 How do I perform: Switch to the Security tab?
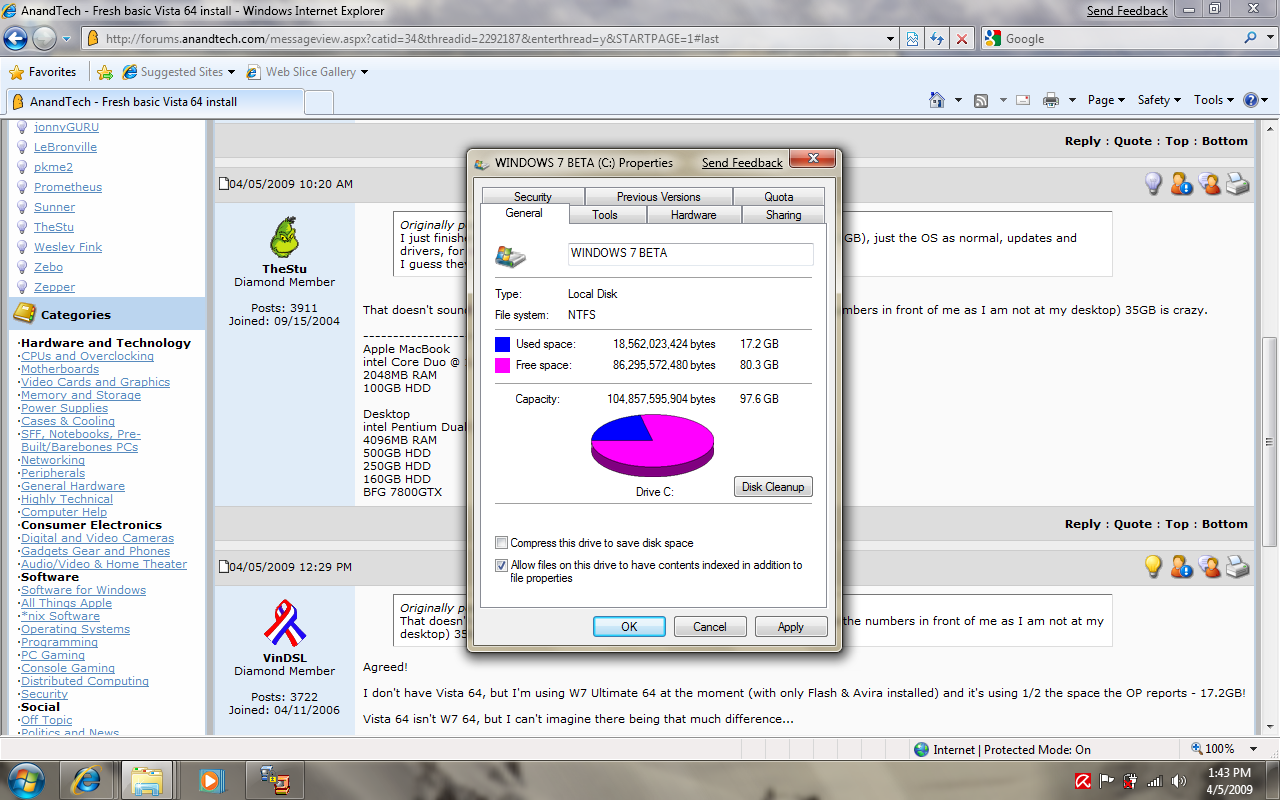[533, 197]
